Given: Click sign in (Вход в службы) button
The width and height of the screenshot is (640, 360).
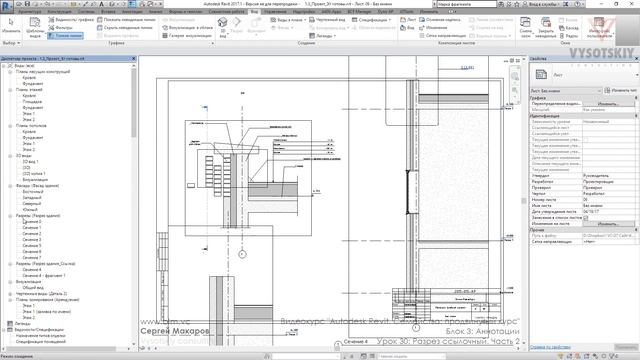Looking at the screenshot, I should 542,4.
